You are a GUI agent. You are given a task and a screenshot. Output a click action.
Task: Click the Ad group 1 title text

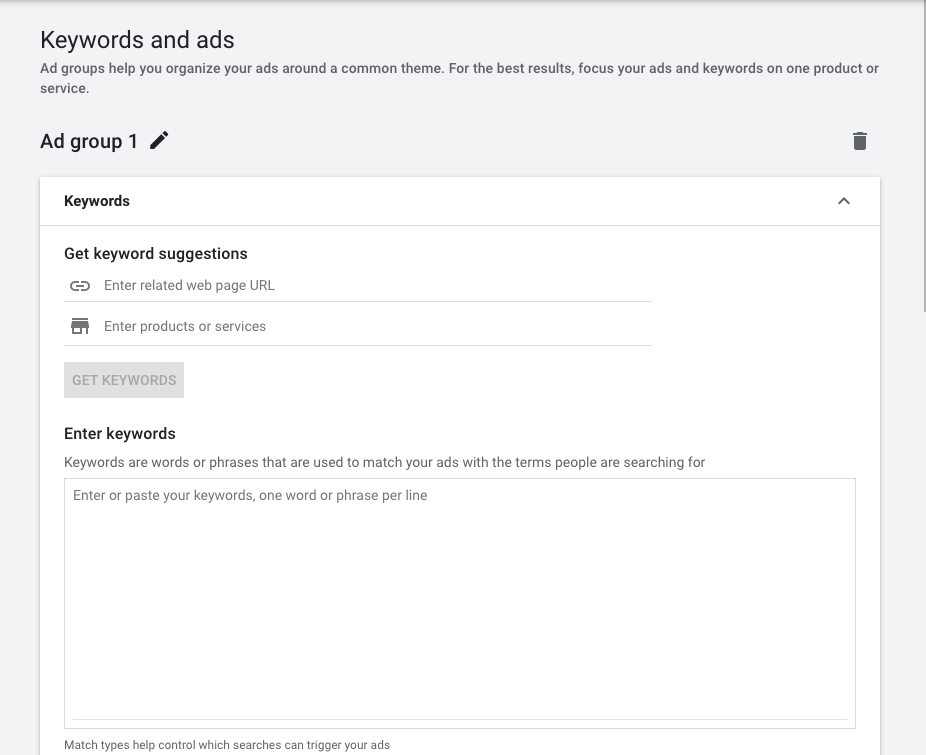point(89,141)
